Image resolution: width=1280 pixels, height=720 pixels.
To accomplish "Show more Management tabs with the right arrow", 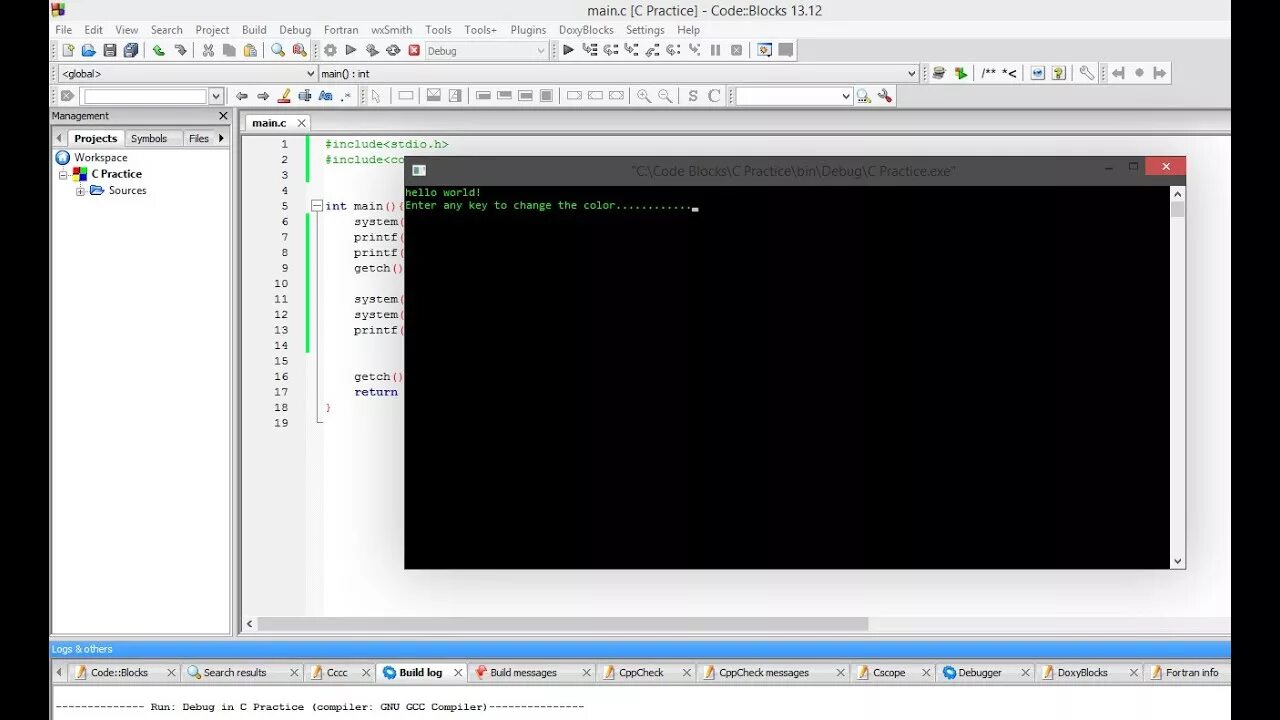I will (x=221, y=138).
